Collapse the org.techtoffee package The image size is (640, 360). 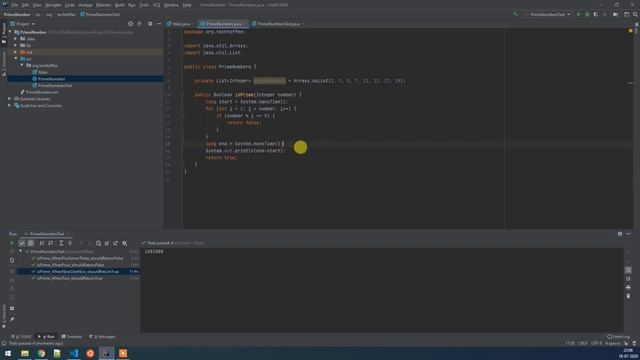click(22, 65)
